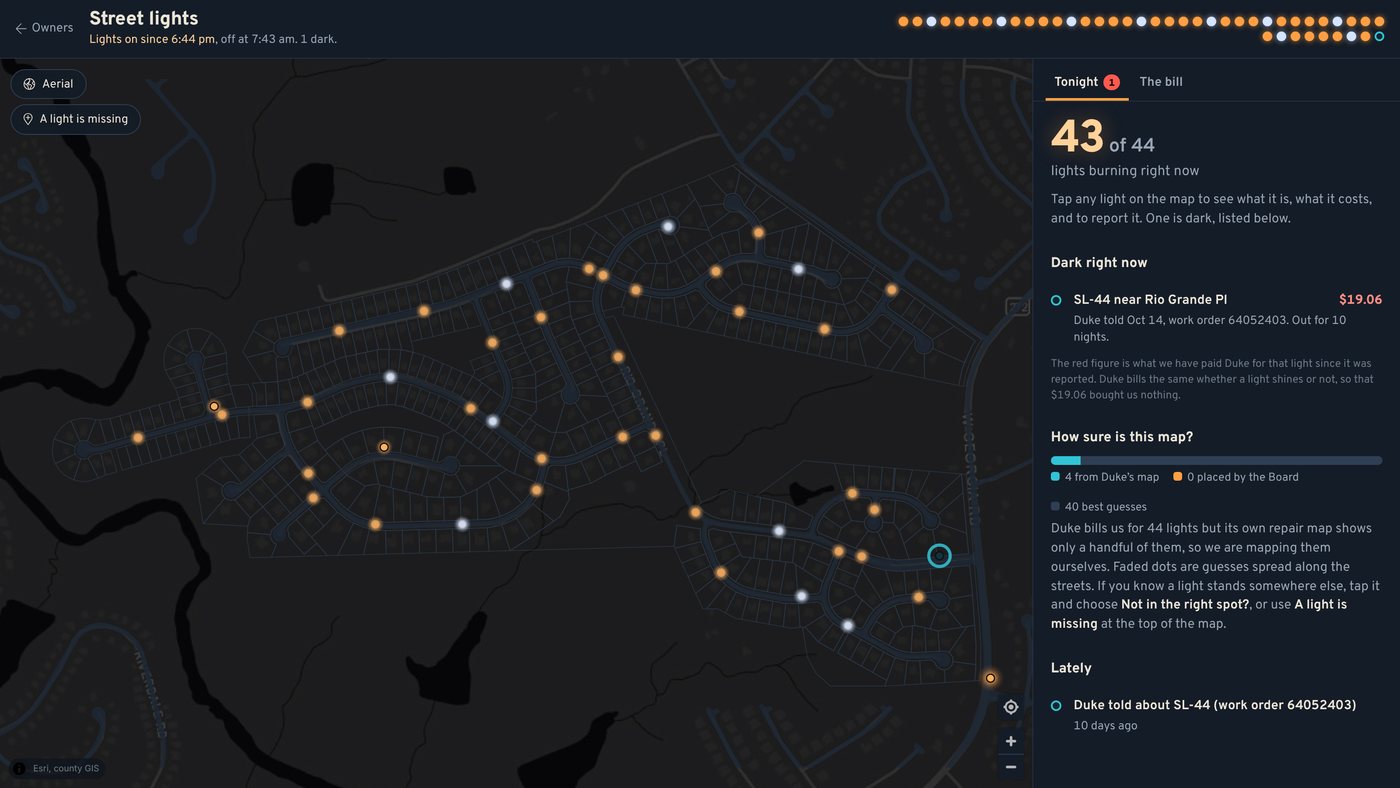Center the map on my location

[x=1011, y=707]
